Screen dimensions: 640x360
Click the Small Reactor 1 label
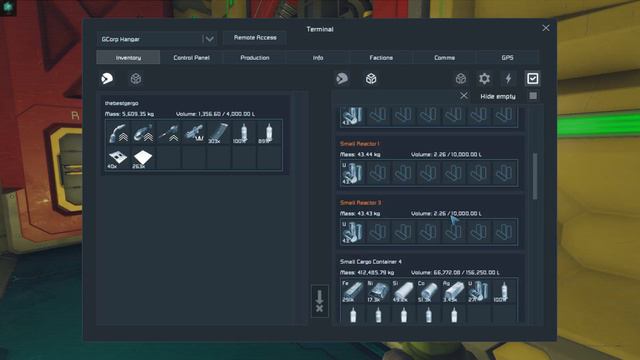pos(360,144)
